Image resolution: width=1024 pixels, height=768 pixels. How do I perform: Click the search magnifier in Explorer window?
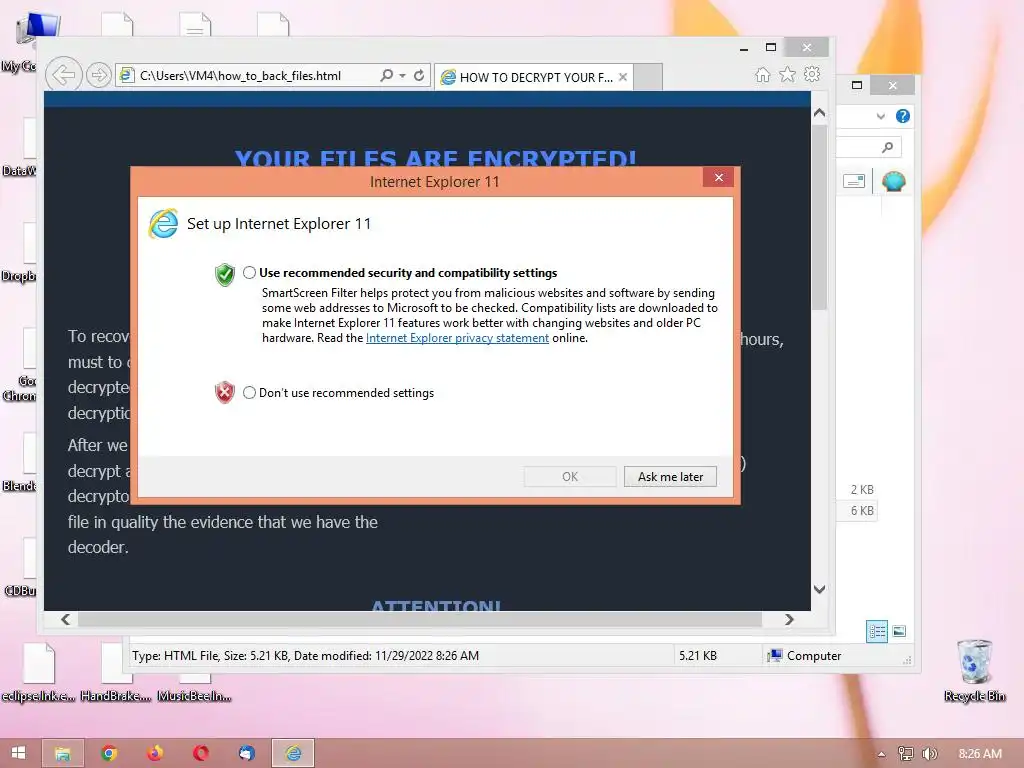(x=887, y=147)
